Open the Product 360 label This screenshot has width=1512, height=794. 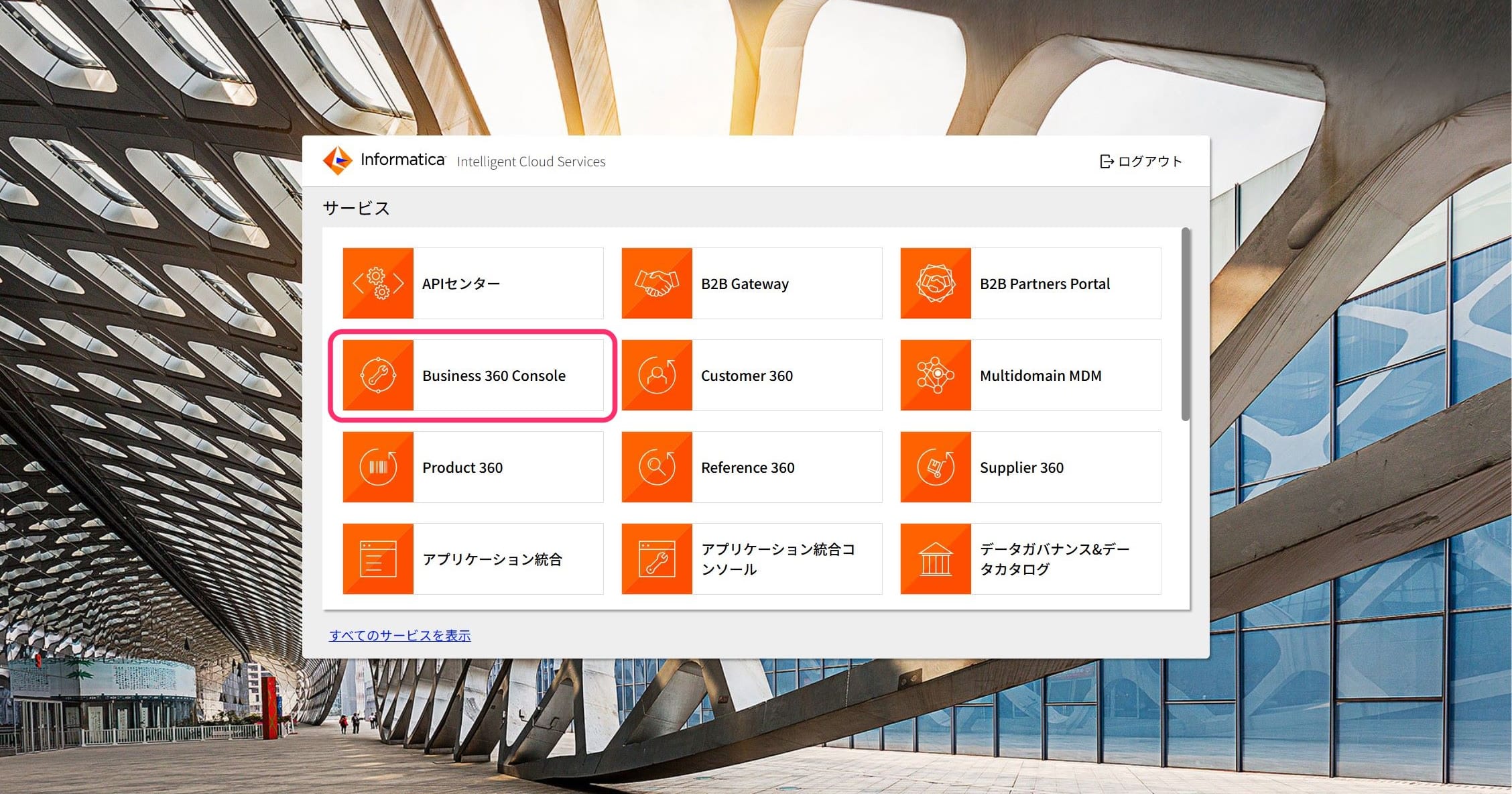point(462,467)
